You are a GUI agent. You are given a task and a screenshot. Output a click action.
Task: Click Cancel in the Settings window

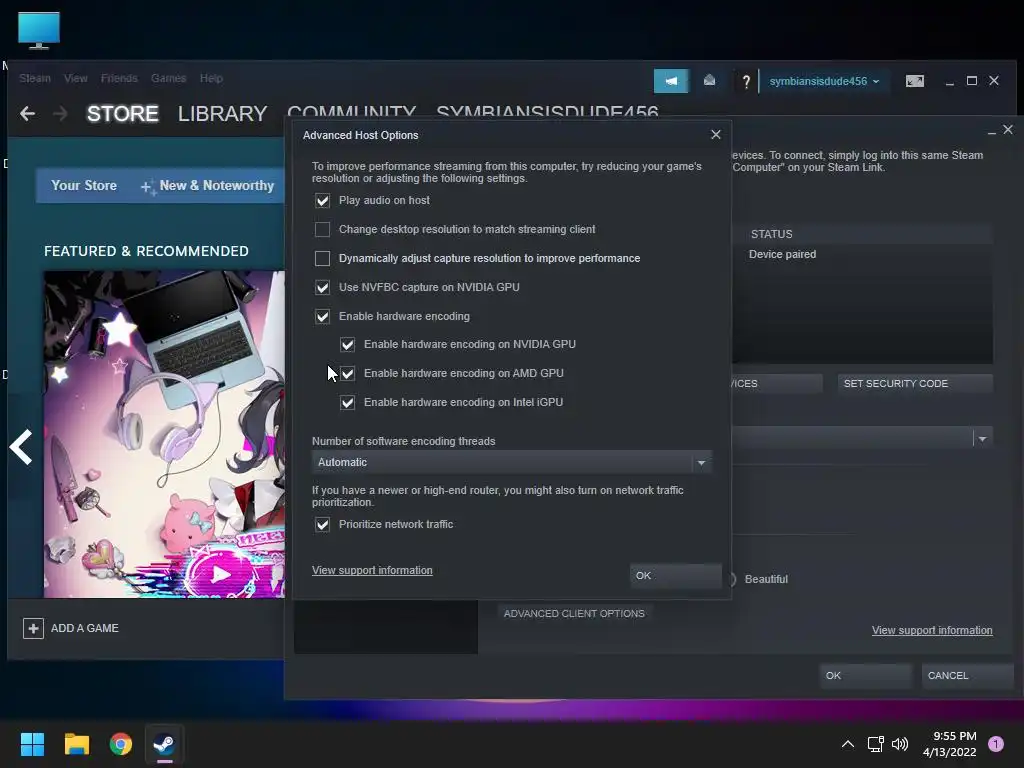(967, 676)
